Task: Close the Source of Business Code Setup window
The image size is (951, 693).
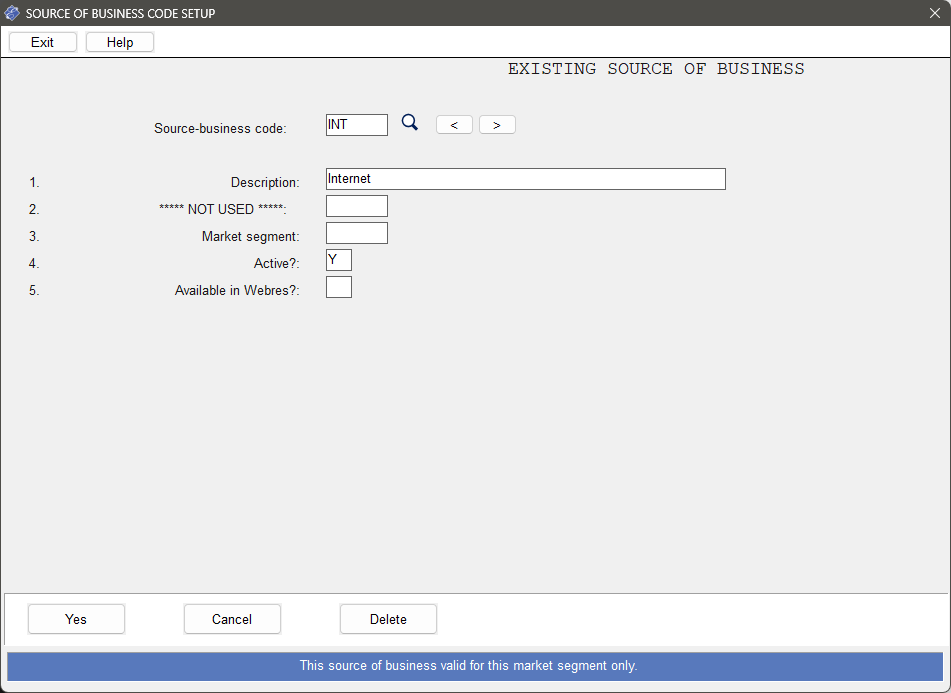Action: (934, 13)
